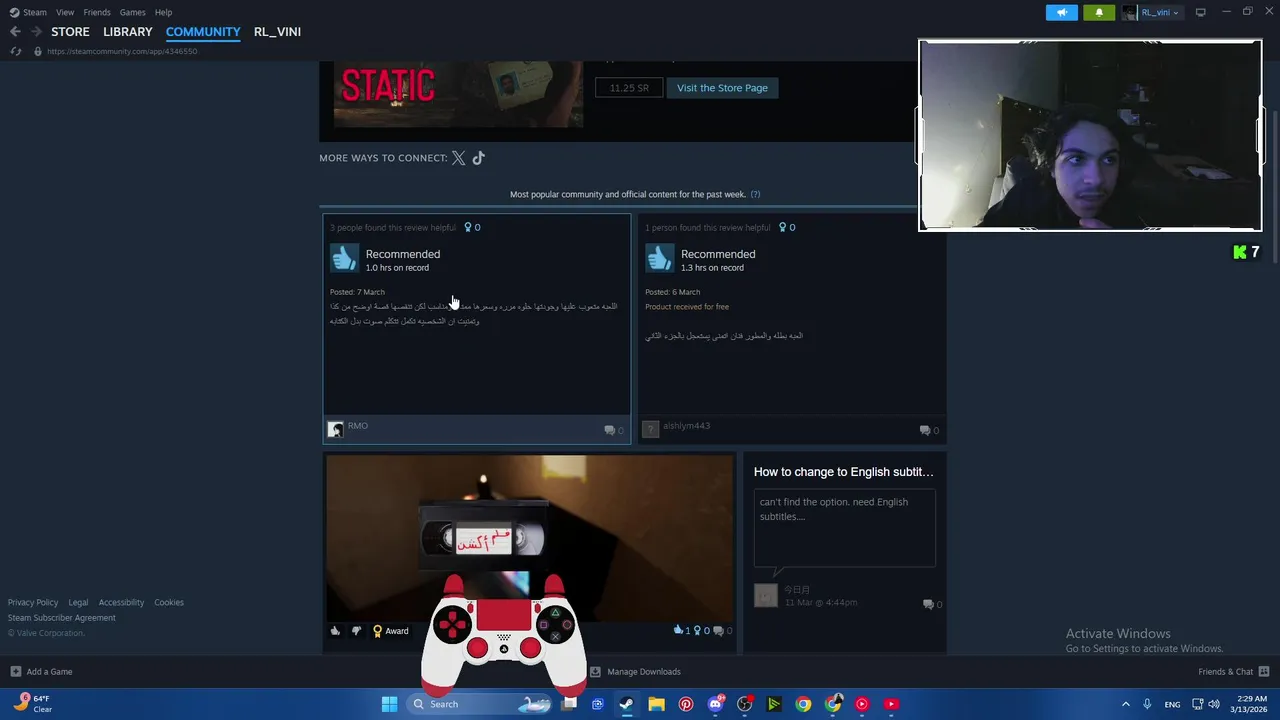The height and width of the screenshot is (720, 1280).
Task: Open File Explorer from the taskbar
Action: point(656,704)
